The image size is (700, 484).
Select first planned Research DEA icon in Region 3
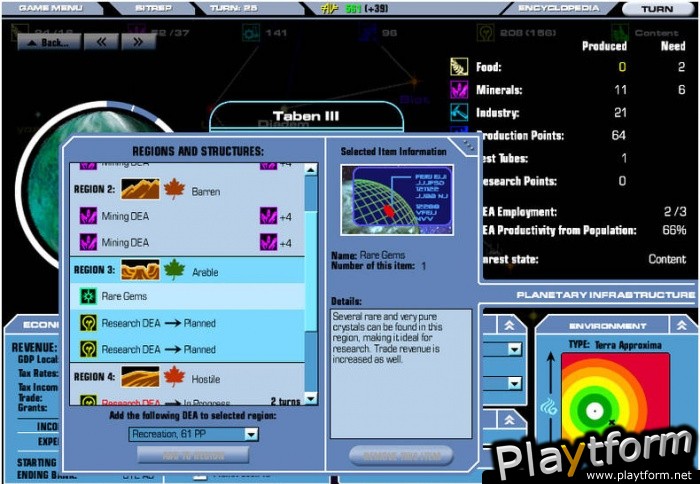tap(88, 323)
